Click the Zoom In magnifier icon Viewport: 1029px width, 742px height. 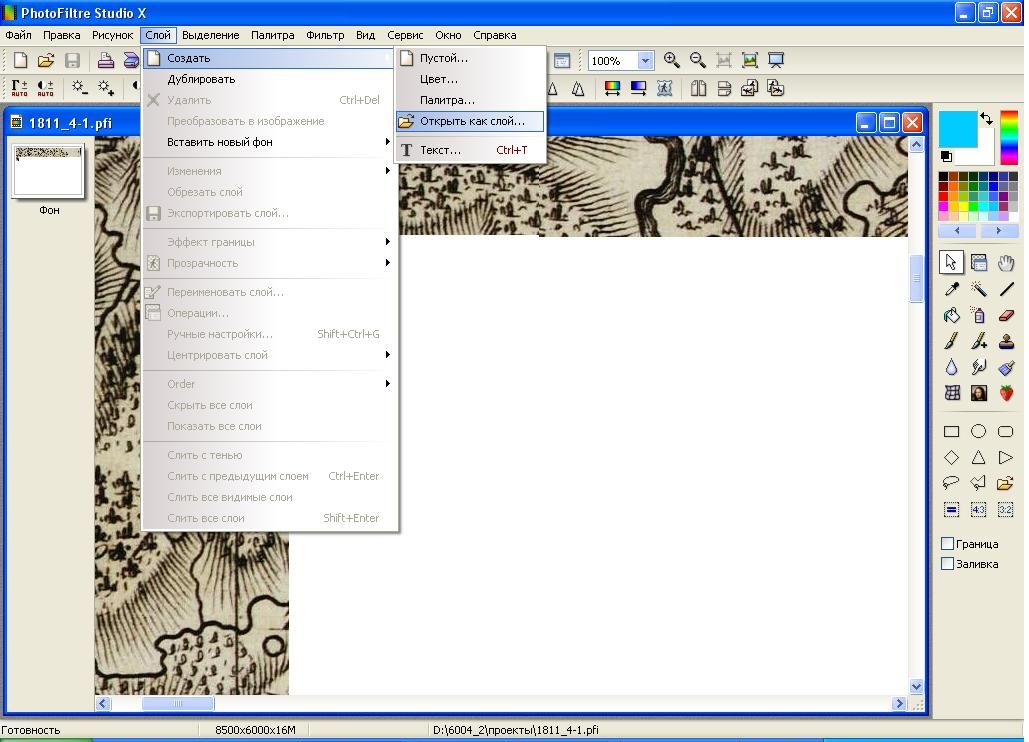[x=672, y=61]
